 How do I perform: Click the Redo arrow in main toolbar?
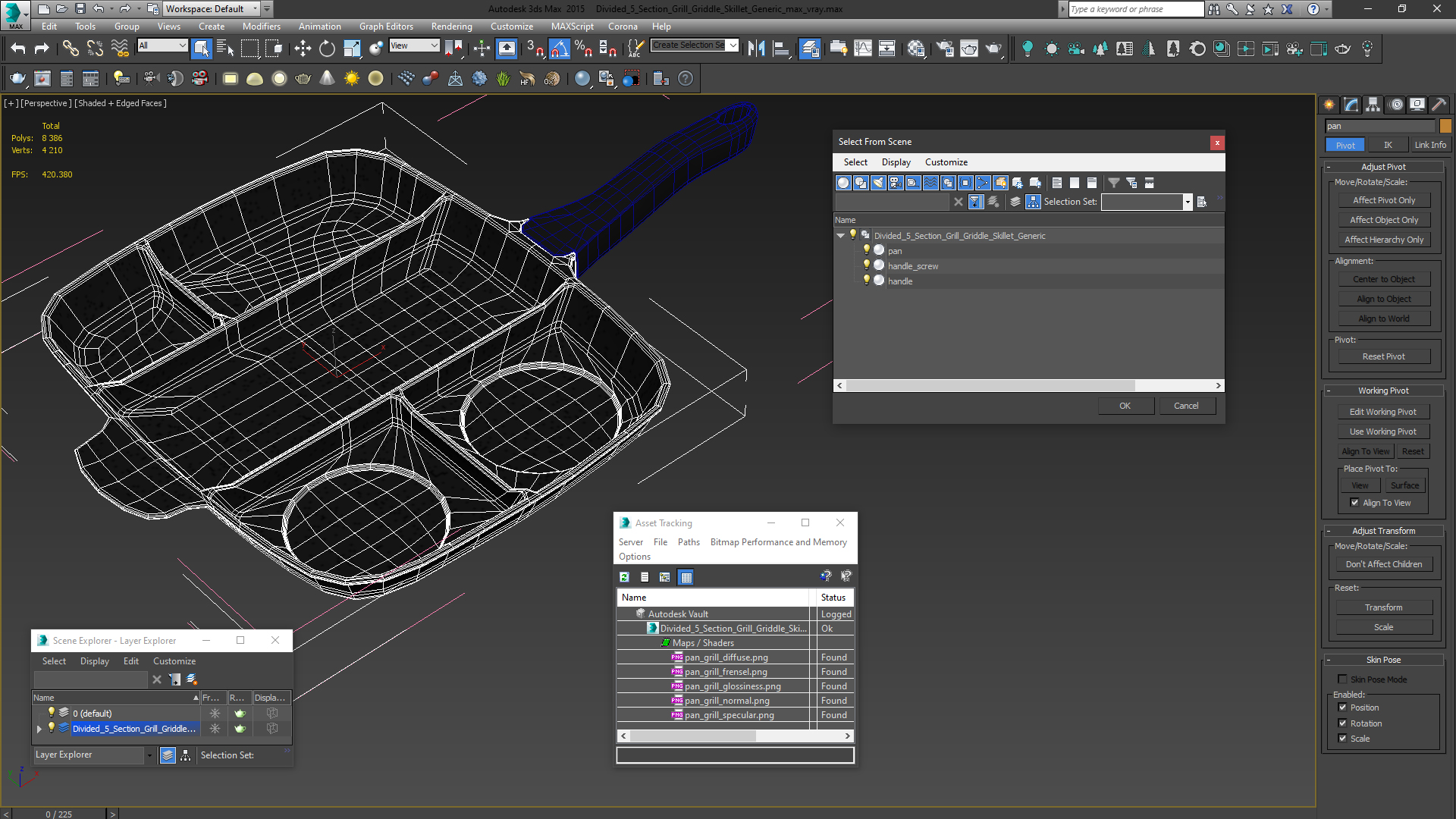coord(42,49)
